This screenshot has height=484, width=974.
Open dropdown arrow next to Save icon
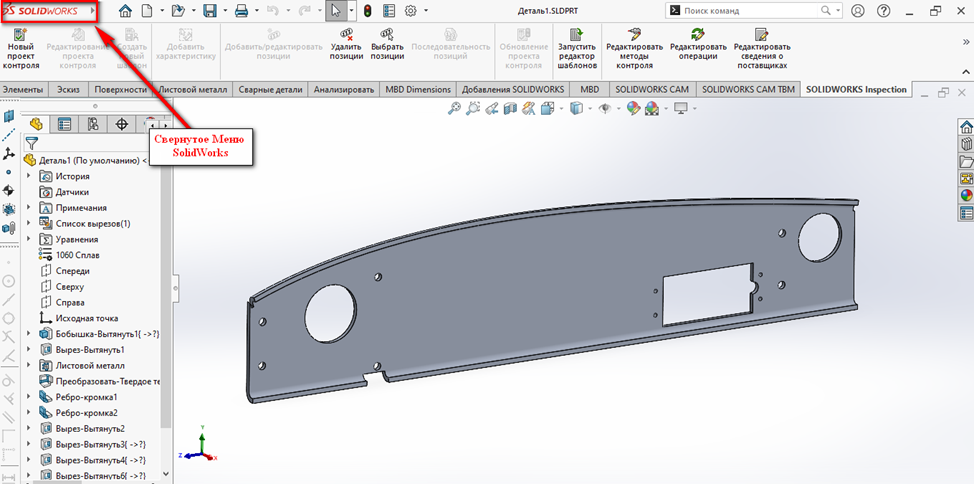point(225,11)
